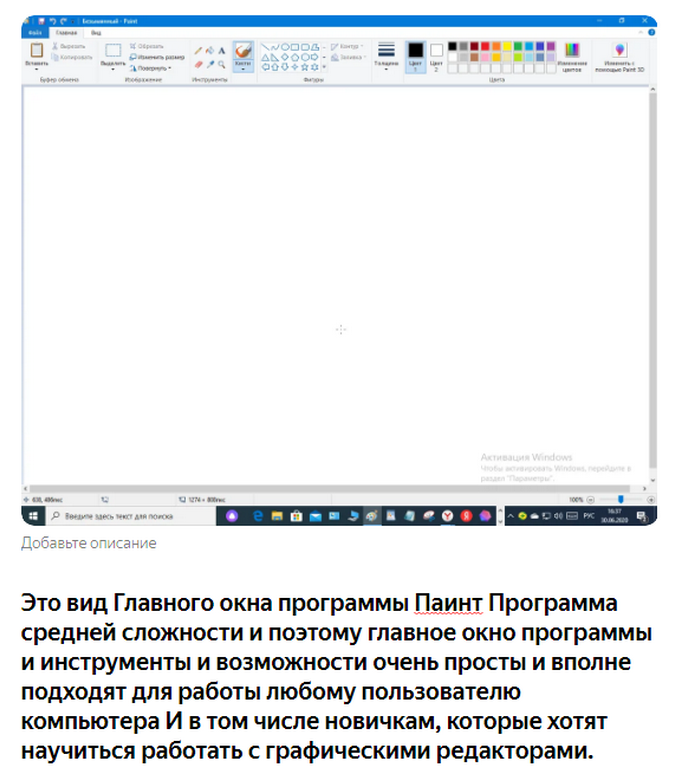Select the Pencil tool in Paint
This screenshot has width=674, height=768.
(x=198, y=50)
